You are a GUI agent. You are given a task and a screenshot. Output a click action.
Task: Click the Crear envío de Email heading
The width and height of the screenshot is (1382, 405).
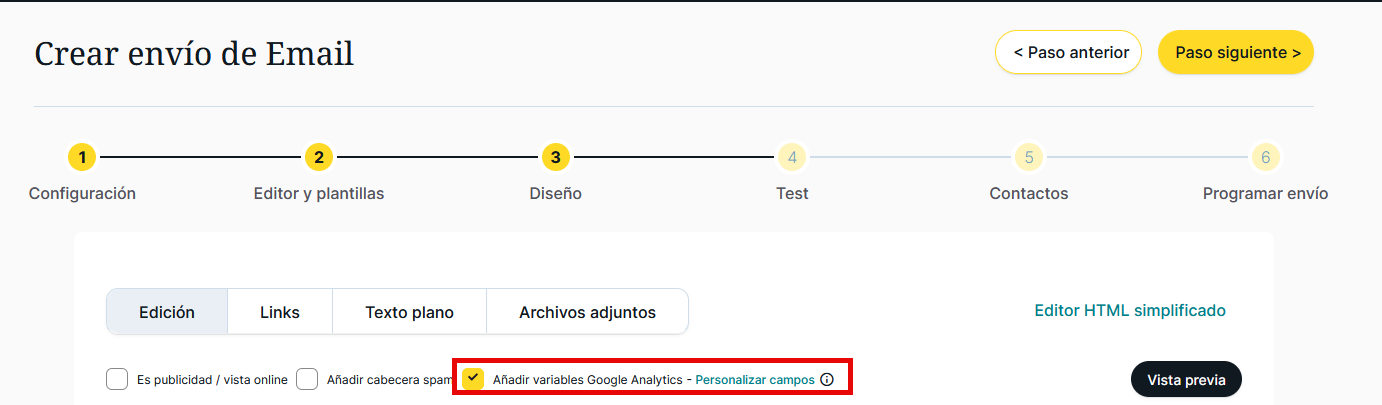(194, 53)
